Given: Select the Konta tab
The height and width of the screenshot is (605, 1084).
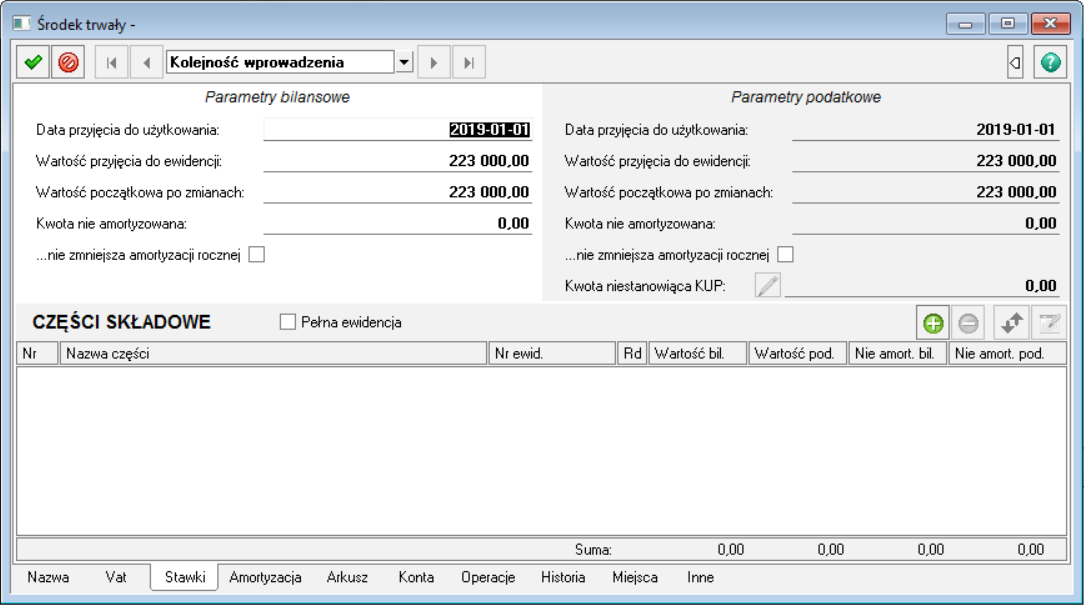Looking at the screenshot, I should click(416, 577).
